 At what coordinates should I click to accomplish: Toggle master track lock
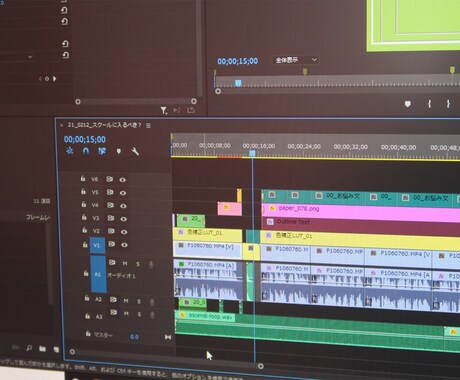pyautogui.click(x=88, y=333)
